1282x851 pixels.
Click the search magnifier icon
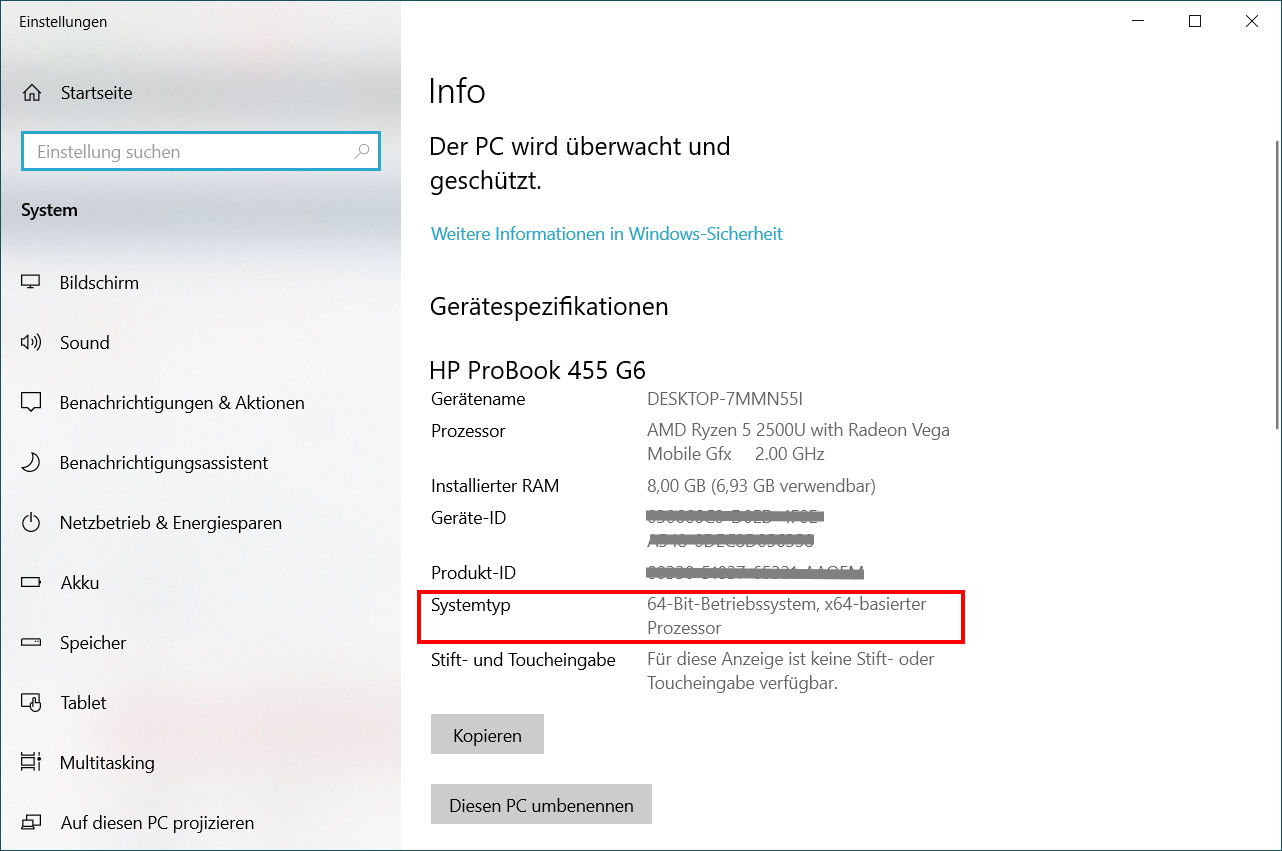click(x=362, y=152)
